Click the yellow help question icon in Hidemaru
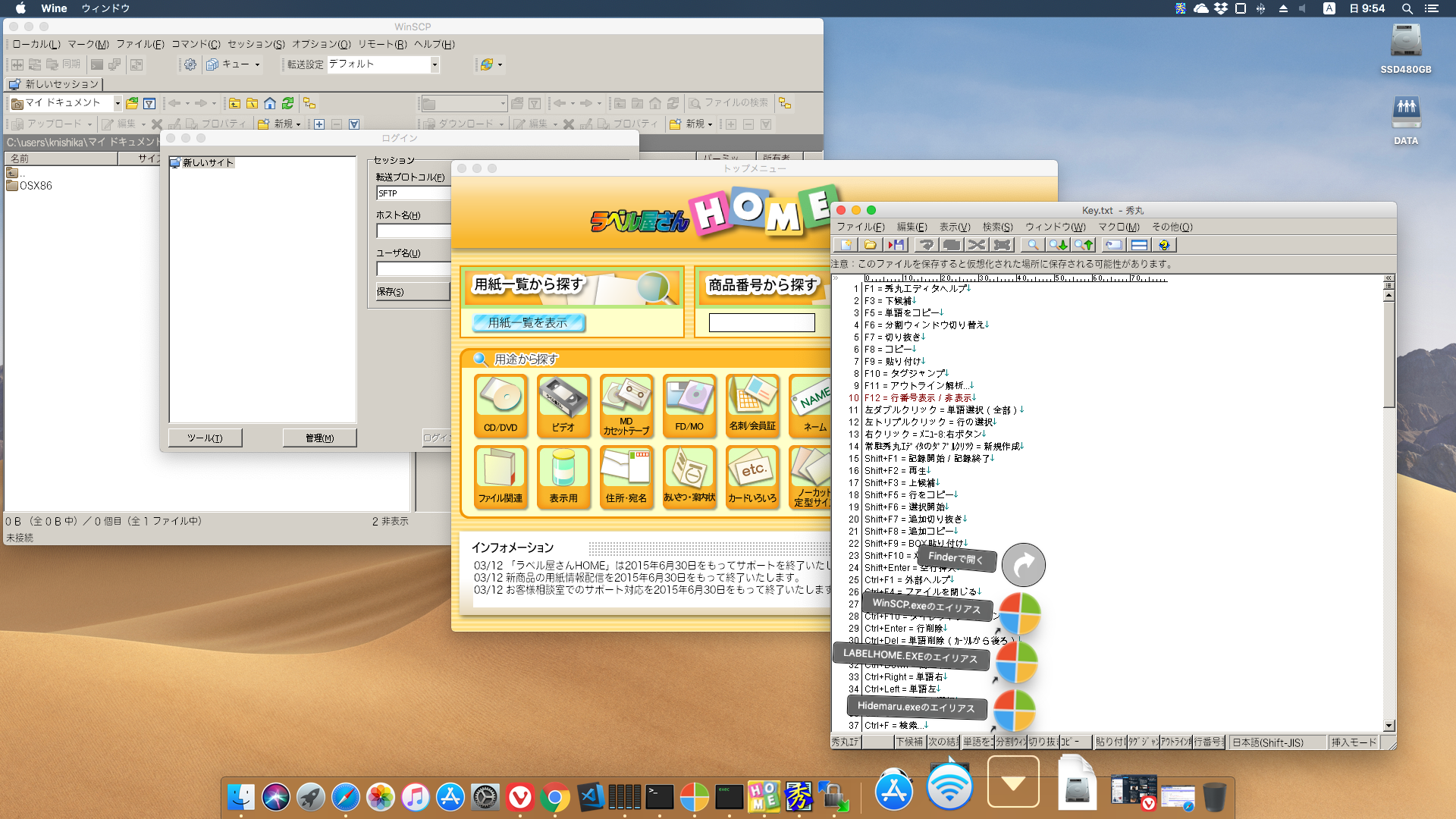Viewport: 1456px width, 819px height. (x=1164, y=245)
